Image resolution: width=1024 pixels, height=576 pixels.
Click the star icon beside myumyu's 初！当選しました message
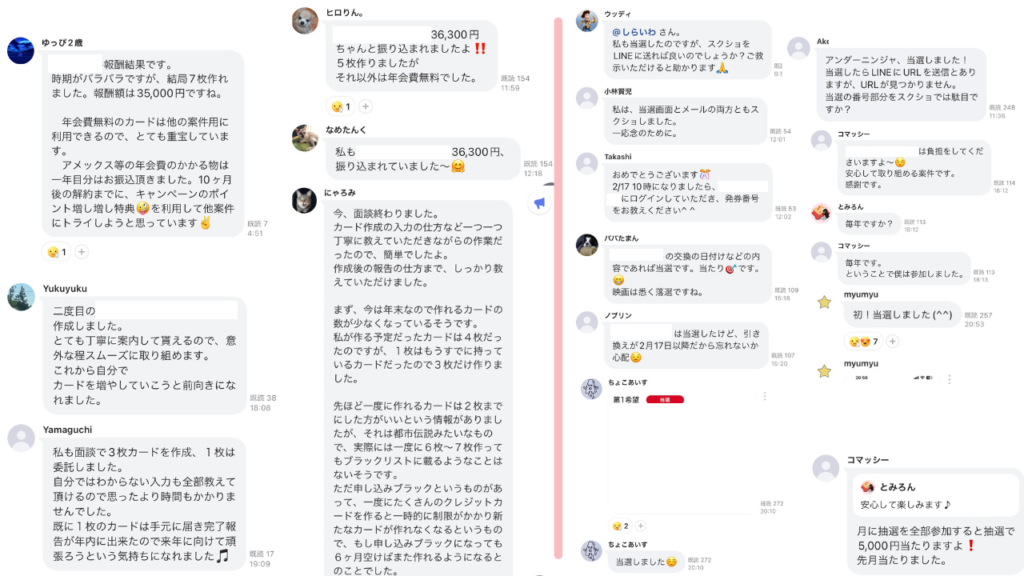click(824, 302)
